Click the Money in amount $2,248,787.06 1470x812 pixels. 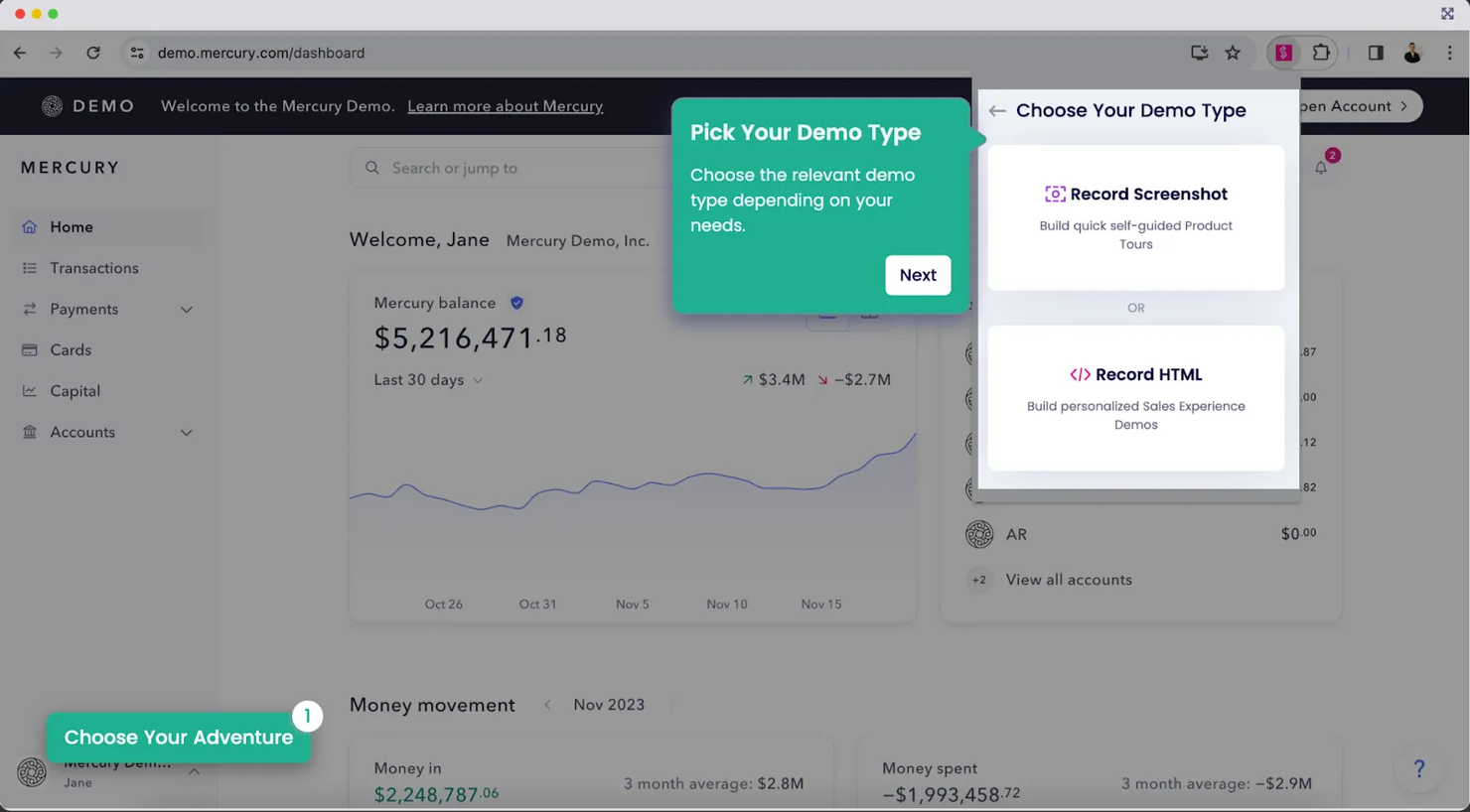point(436,794)
